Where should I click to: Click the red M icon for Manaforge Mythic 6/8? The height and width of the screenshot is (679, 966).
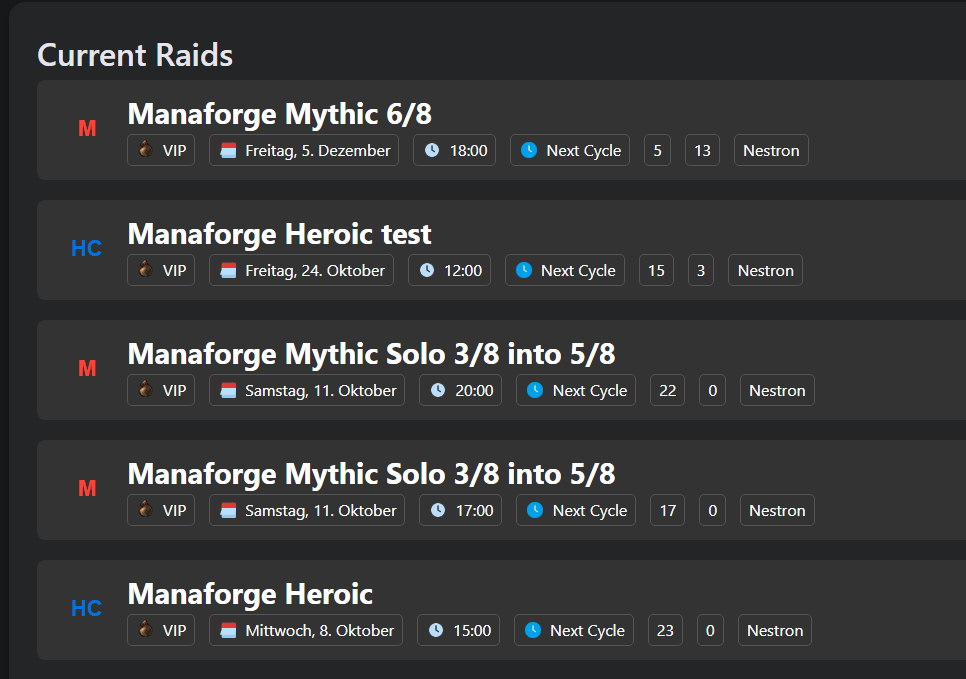coord(87,129)
